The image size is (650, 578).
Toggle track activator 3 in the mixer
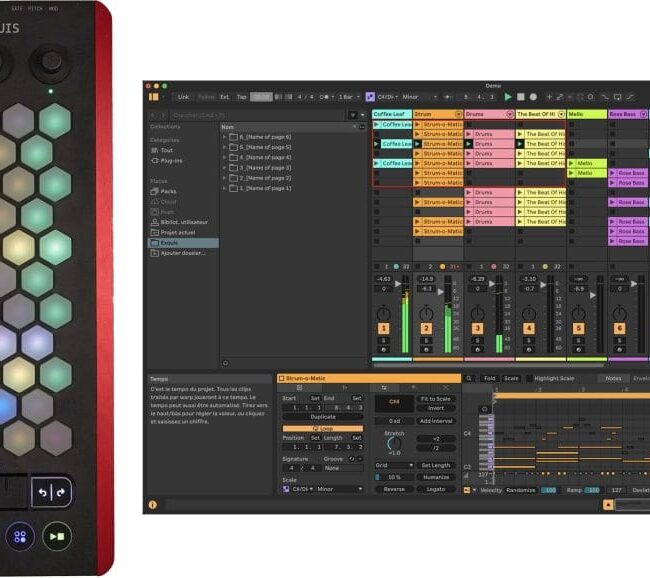click(477, 329)
